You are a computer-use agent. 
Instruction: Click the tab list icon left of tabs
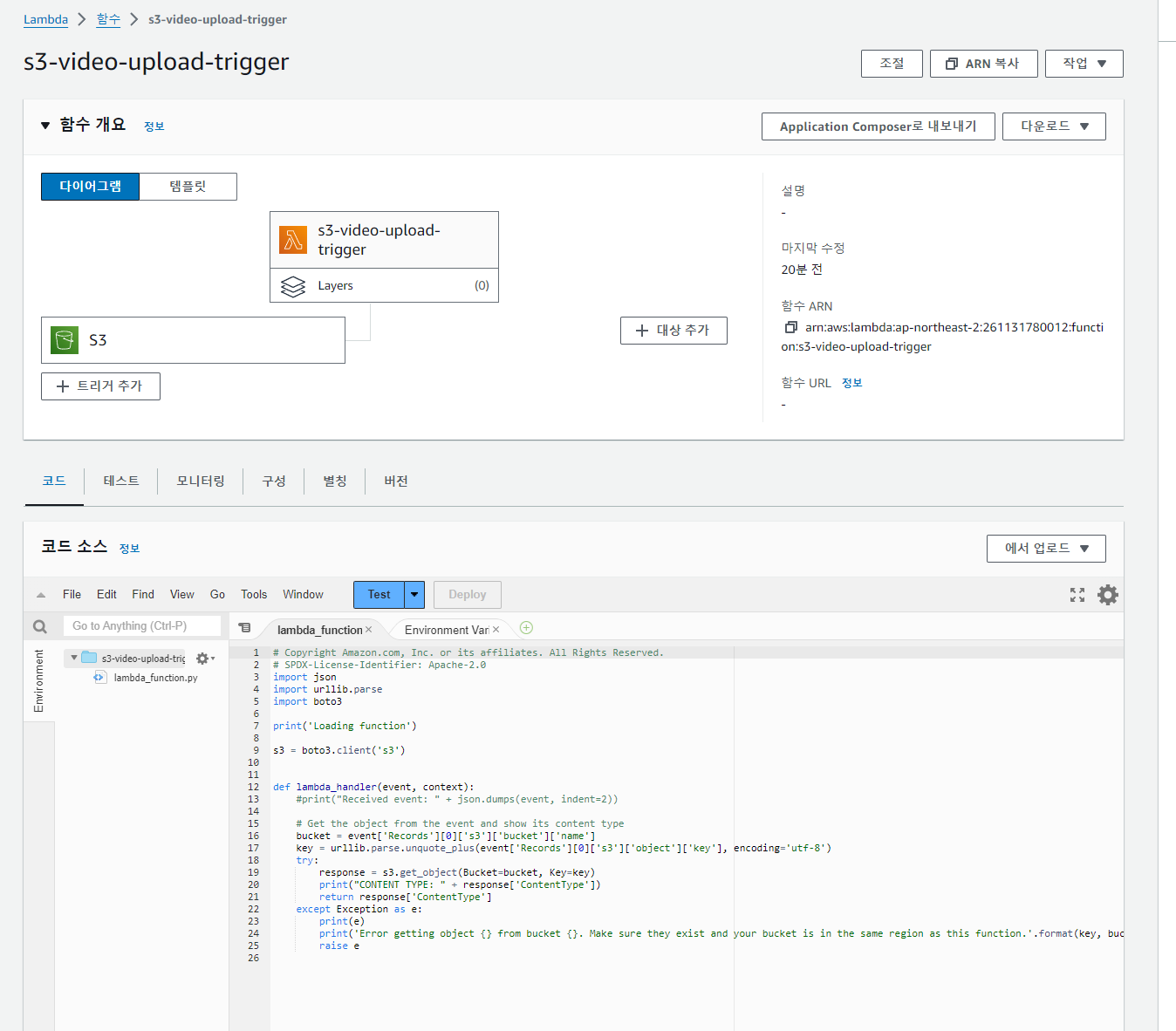pos(245,628)
